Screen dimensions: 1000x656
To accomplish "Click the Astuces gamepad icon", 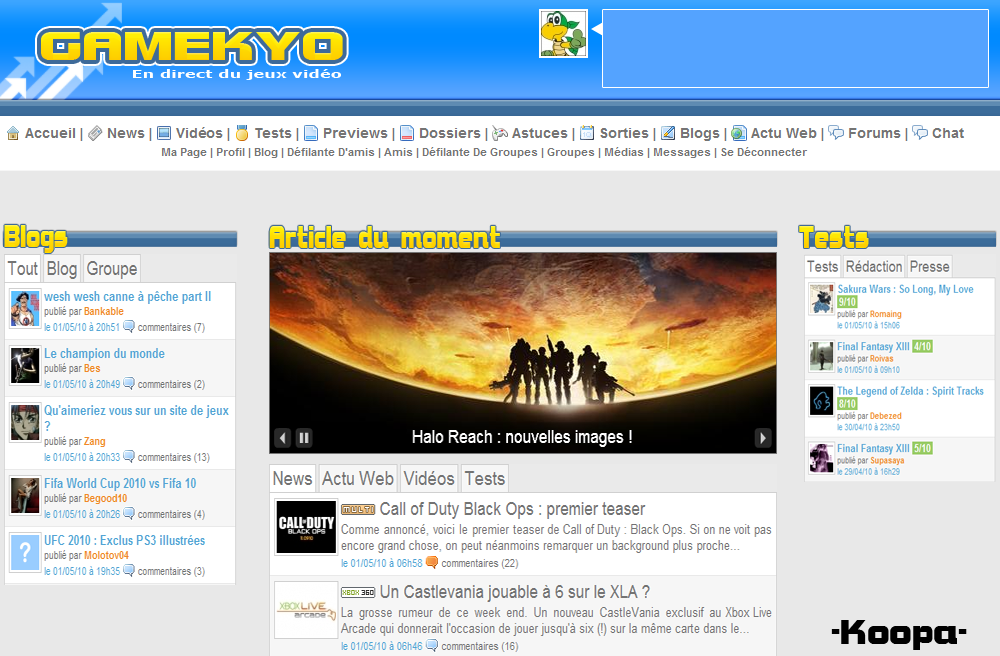I will 500,133.
